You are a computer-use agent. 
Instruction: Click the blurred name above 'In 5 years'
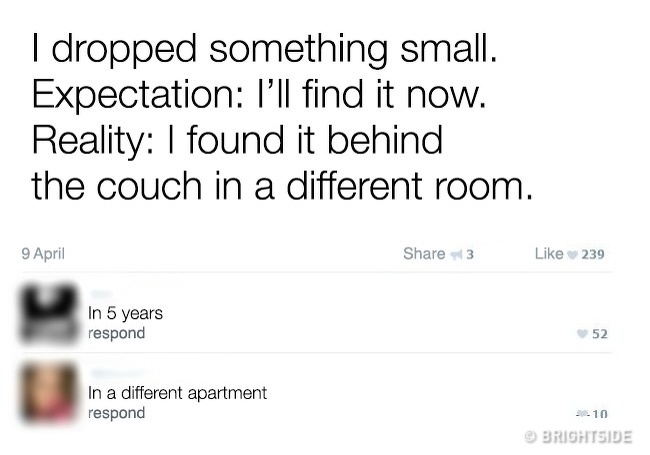[x=101, y=294]
